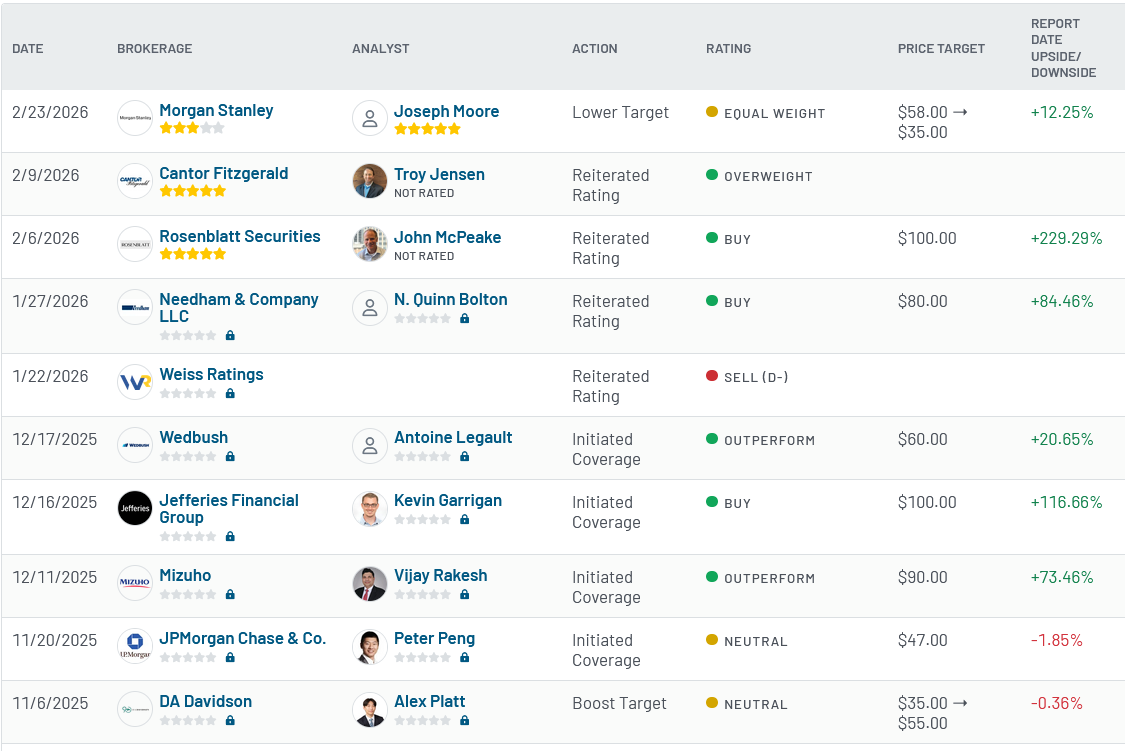Click the lock icon under N. Quinn Bolton
The width and height of the screenshot is (1125, 751).
[x=465, y=318]
